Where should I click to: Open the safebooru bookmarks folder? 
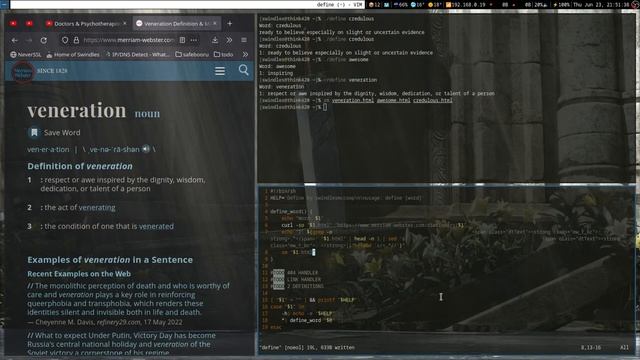[192, 54]
